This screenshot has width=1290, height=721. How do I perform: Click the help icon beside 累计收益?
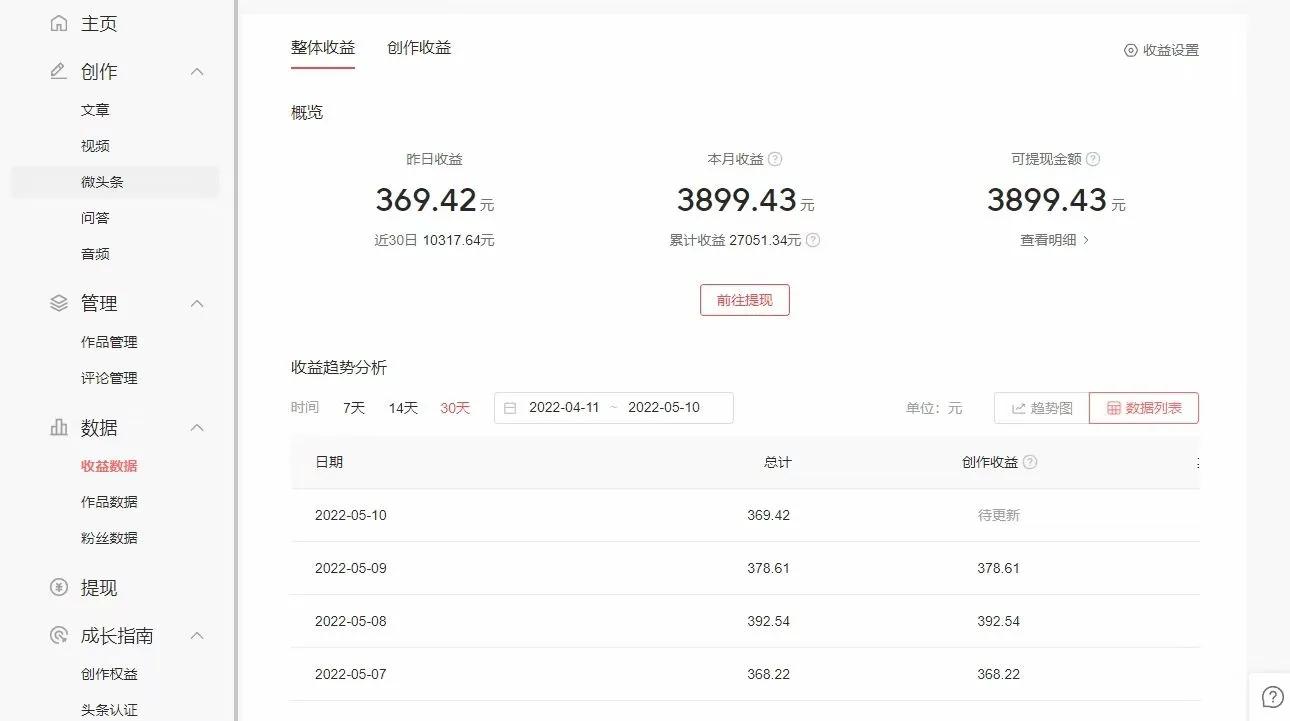pos(813,240)
